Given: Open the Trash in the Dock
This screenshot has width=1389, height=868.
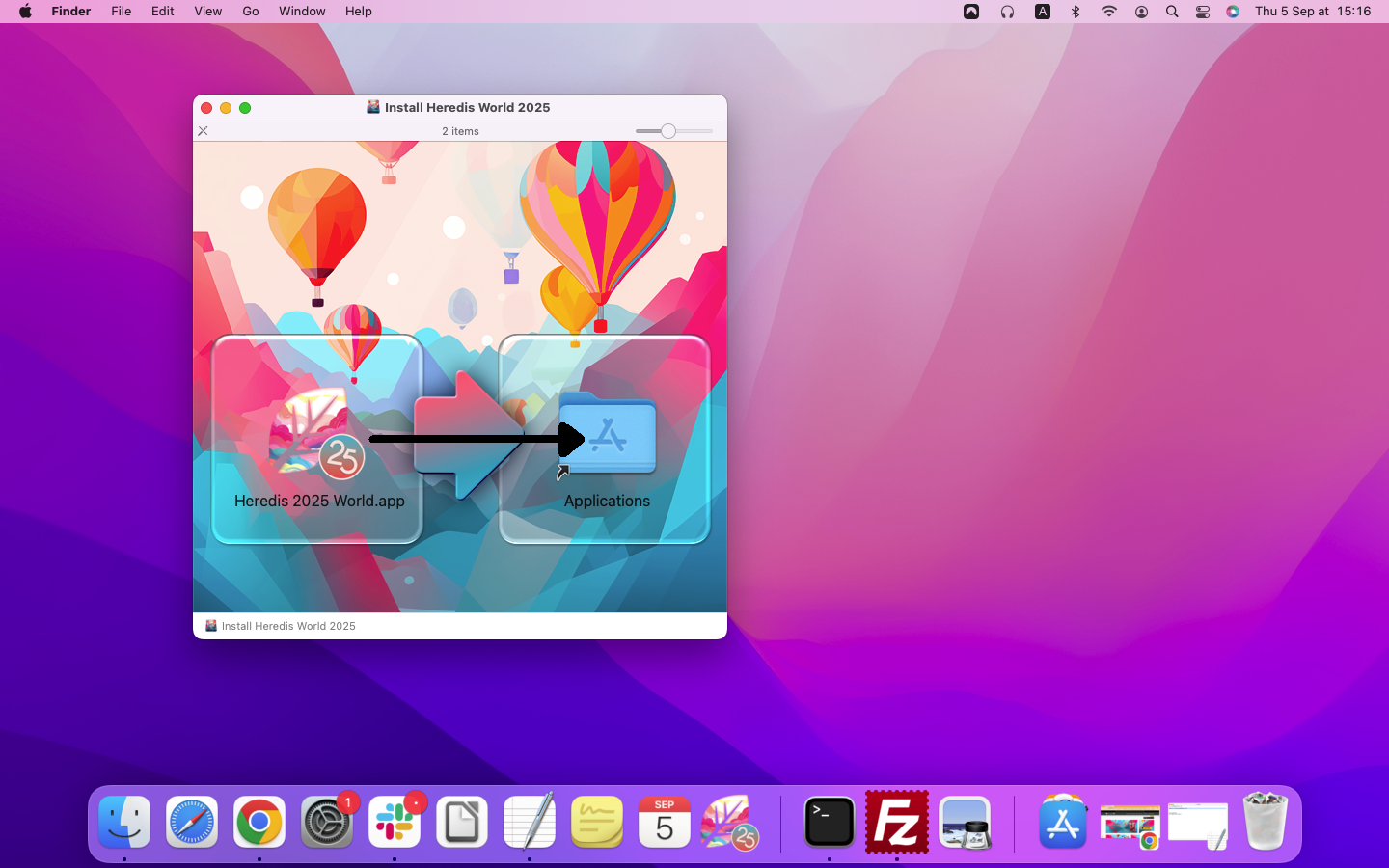Looking at the screenshot, I should (x=1265, y=823).
